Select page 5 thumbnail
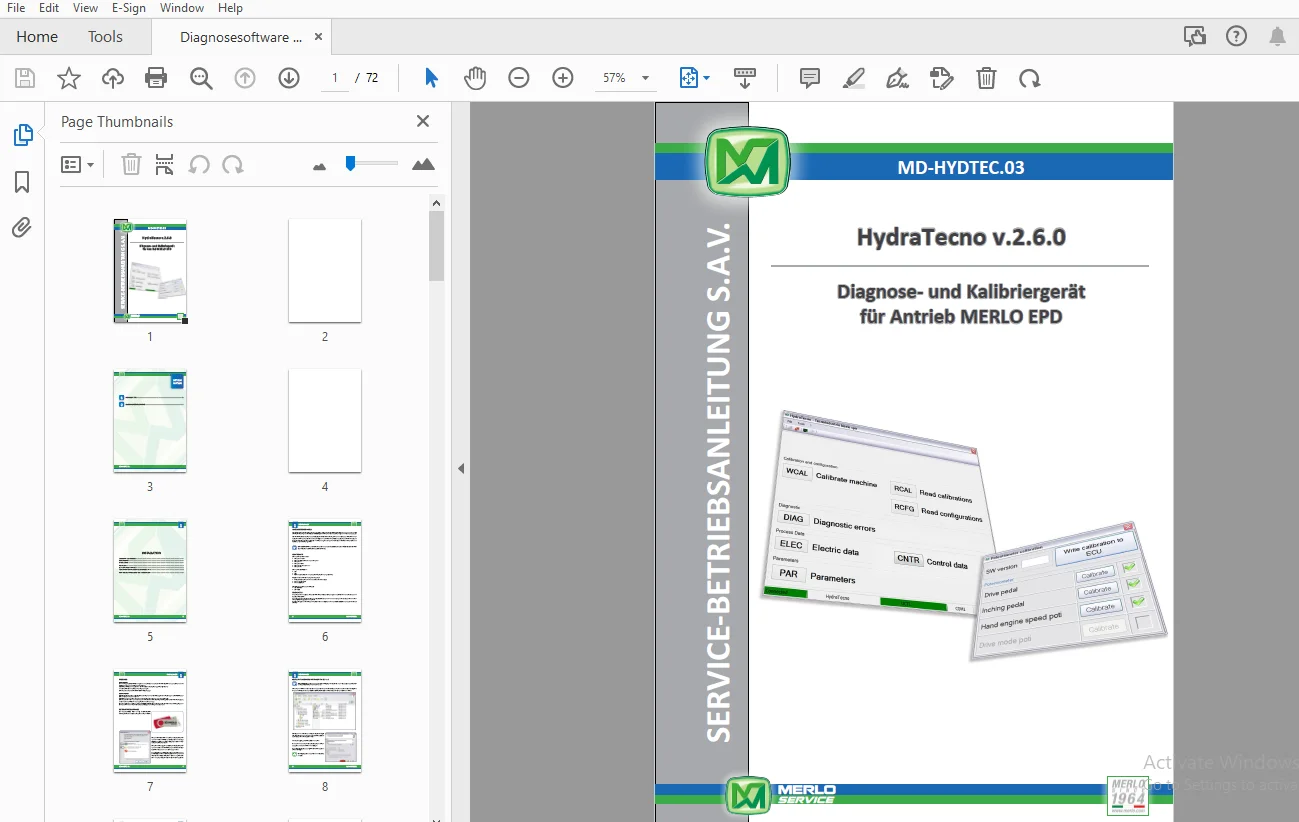 click(x=150, y=571)
